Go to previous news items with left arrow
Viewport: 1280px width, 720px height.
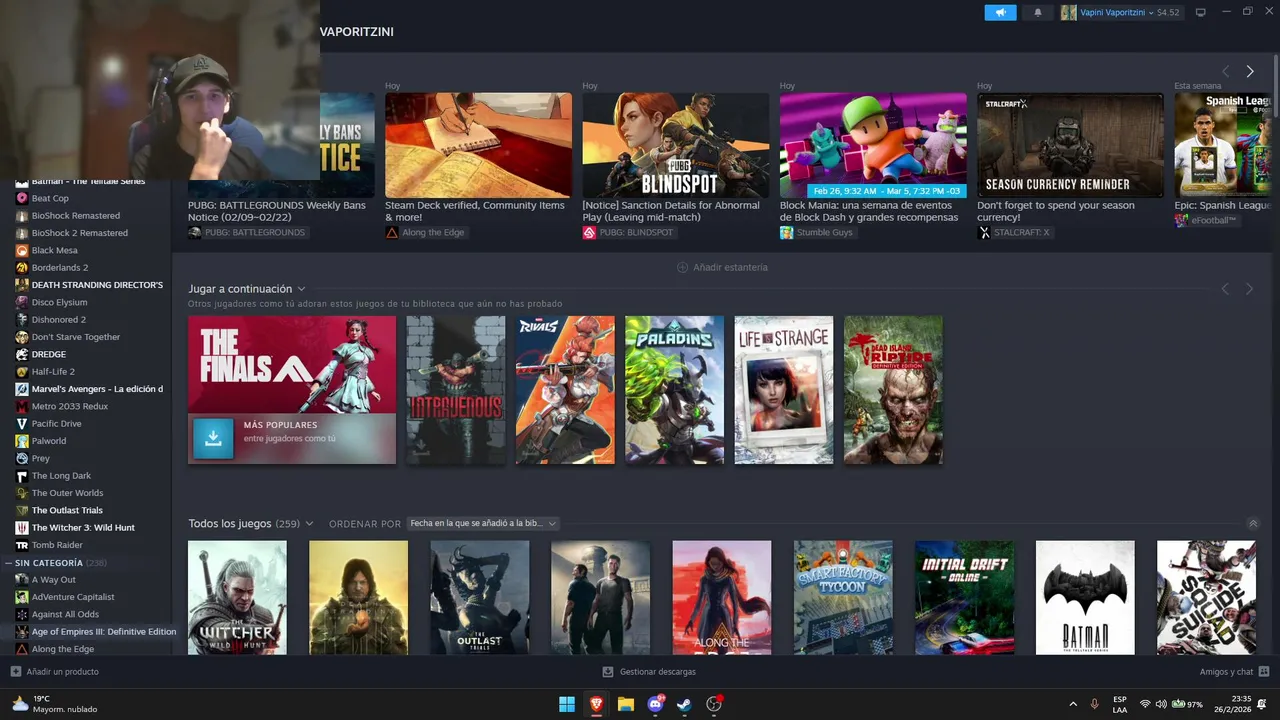[1225, 71]
